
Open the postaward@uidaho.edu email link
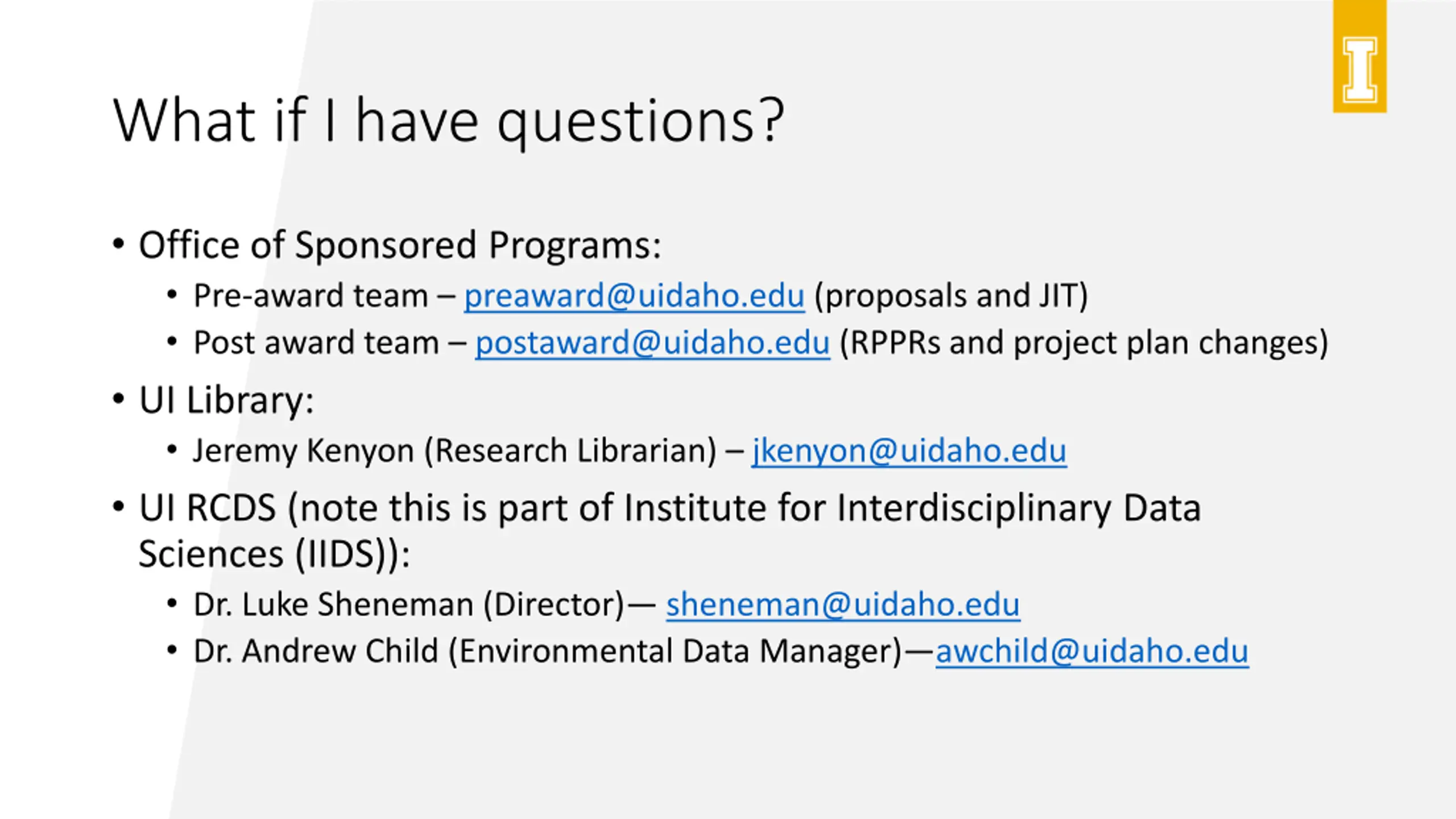pos(652,343)
